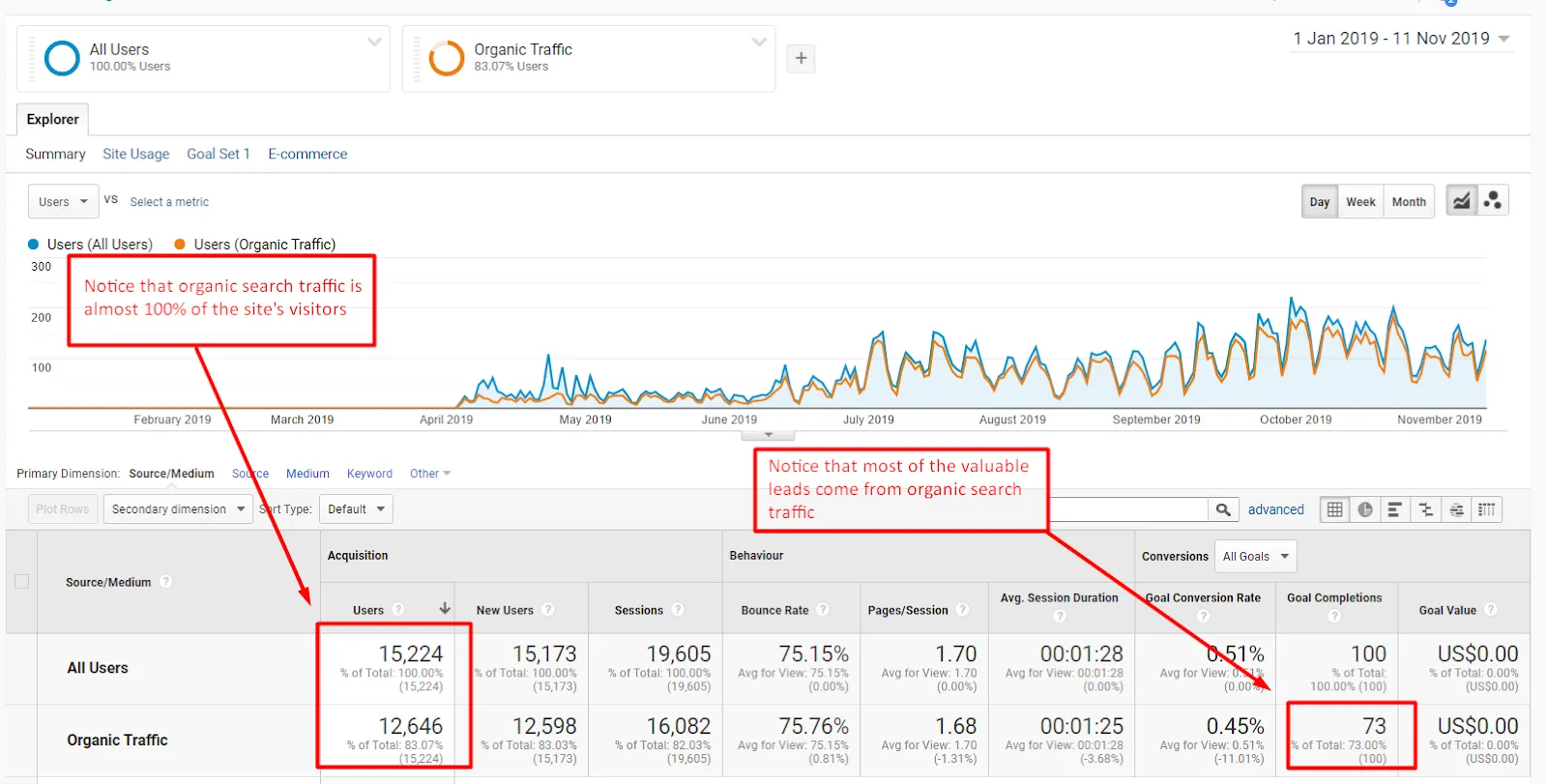Choose Keyword as primary dimension
Image resolution: width=1547 pixels, height=784 pixels.
click(369, 474)
